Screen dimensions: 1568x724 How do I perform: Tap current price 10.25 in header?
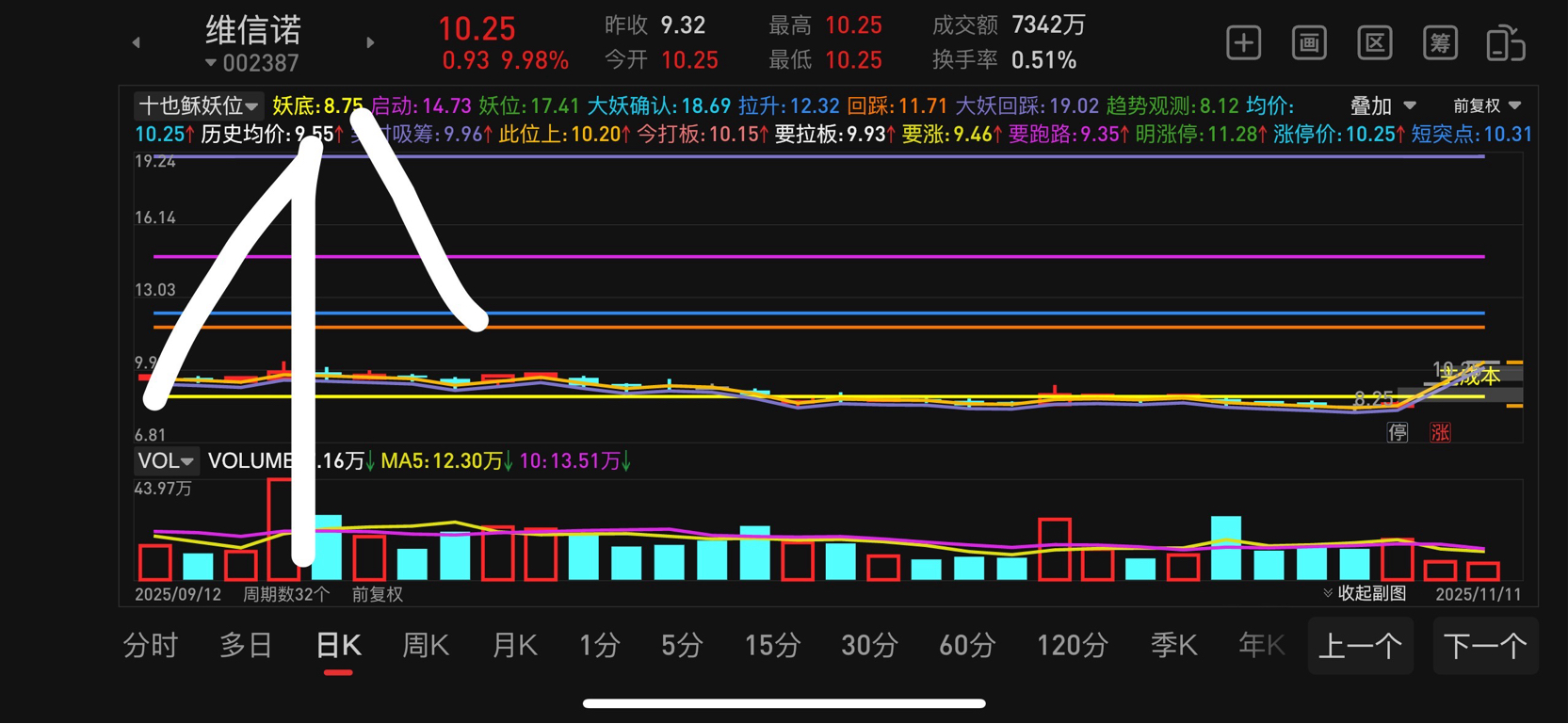(477, 28)
